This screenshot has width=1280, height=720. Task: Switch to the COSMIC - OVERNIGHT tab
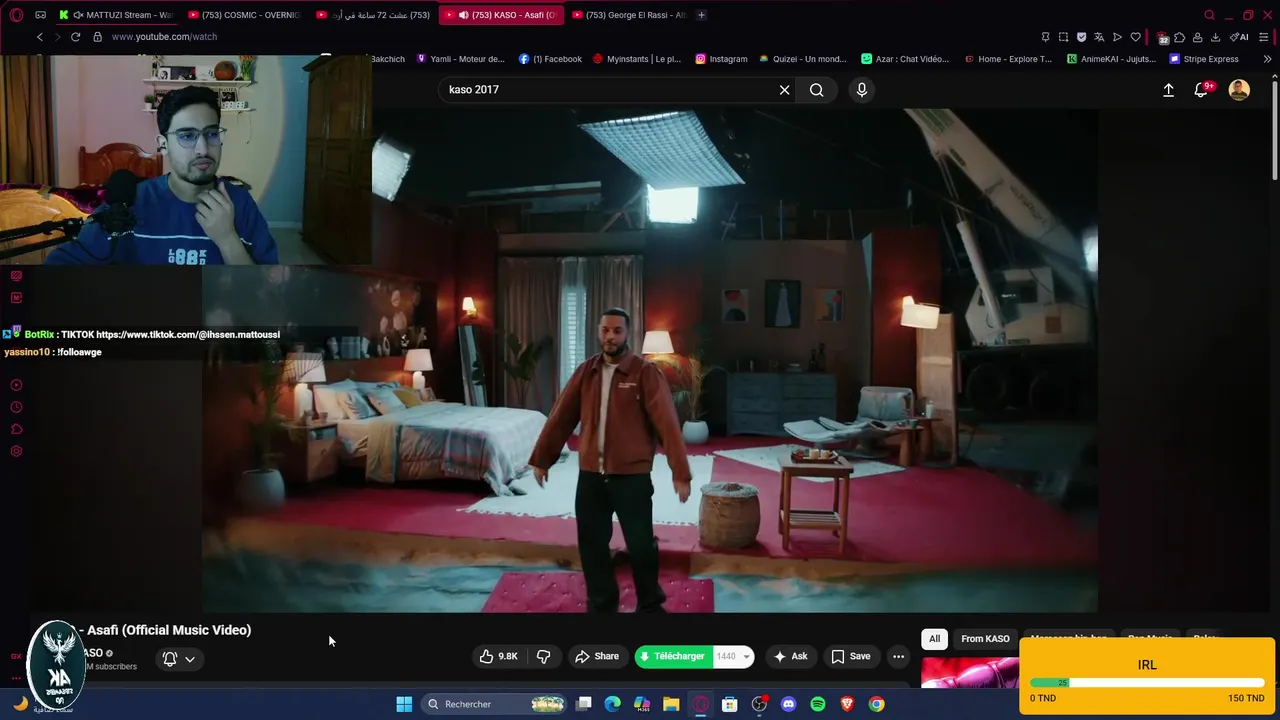(x=245, y=15)
